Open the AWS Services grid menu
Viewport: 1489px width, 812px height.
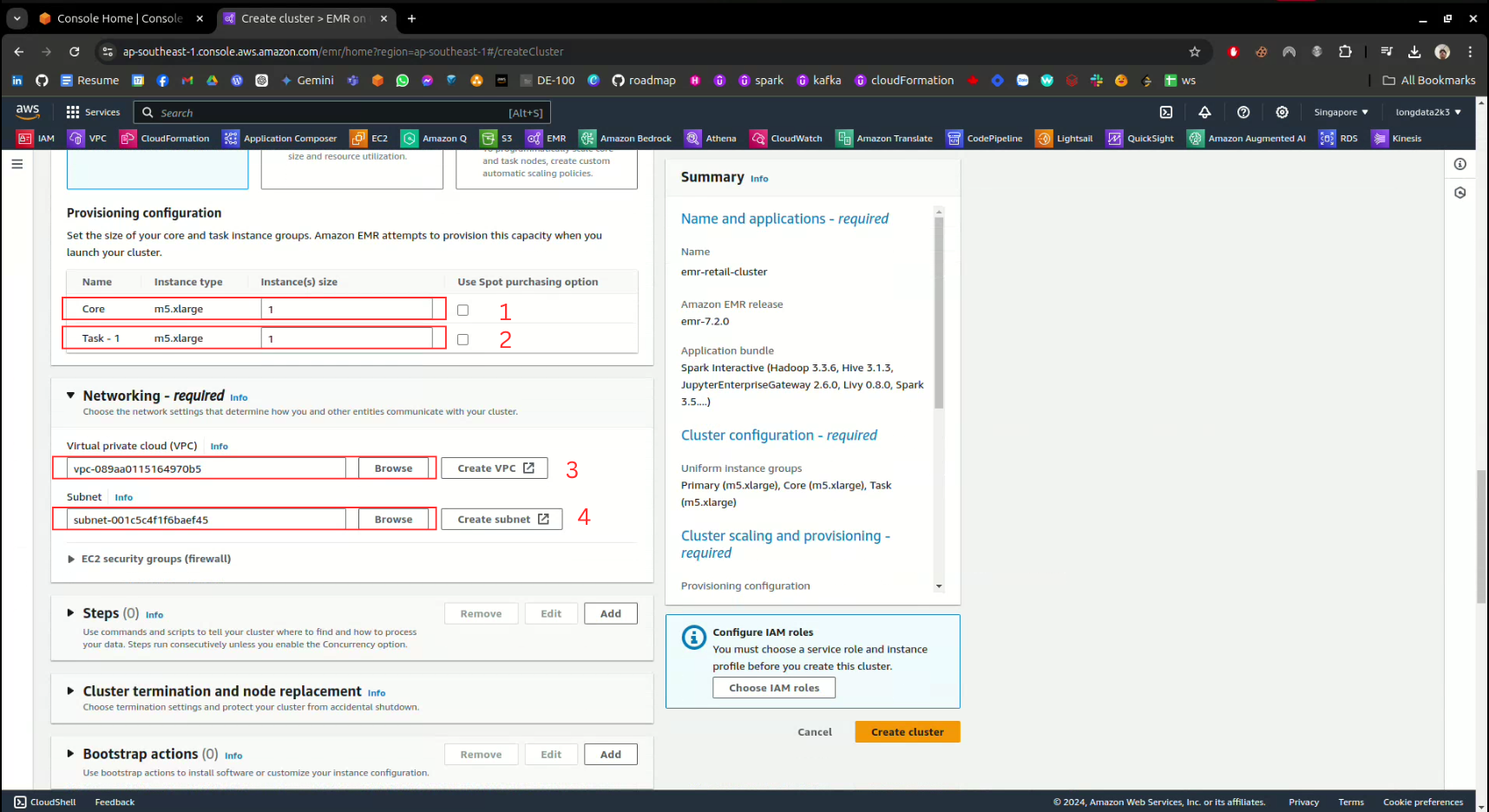(x=73, y=112)
